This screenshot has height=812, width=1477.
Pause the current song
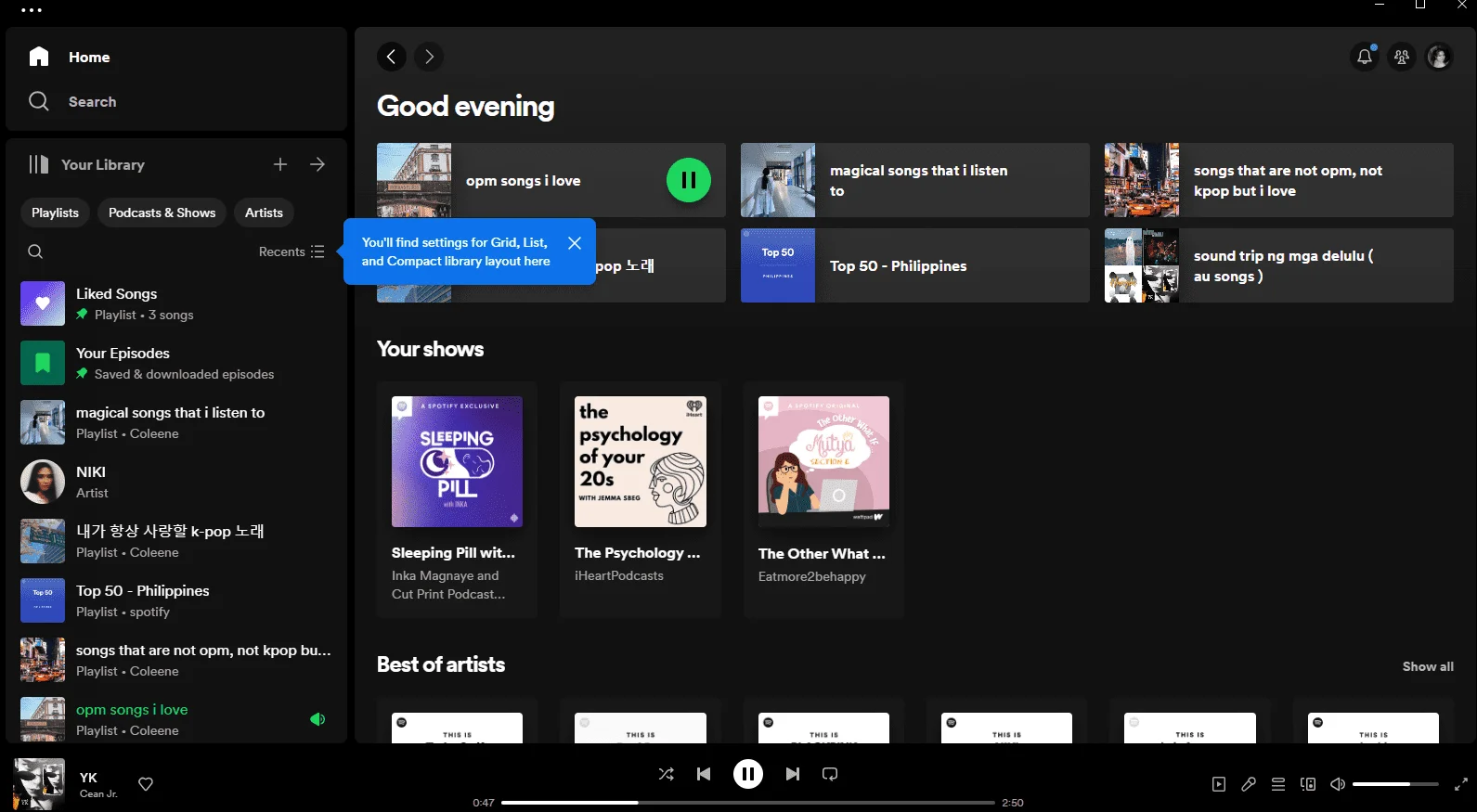(748, 774)
